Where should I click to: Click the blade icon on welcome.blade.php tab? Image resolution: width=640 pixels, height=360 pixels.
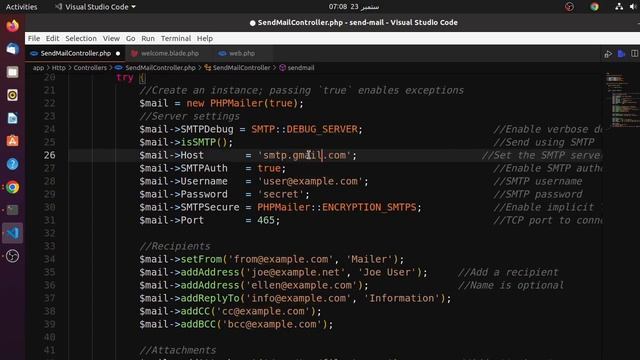click(135, 53)
